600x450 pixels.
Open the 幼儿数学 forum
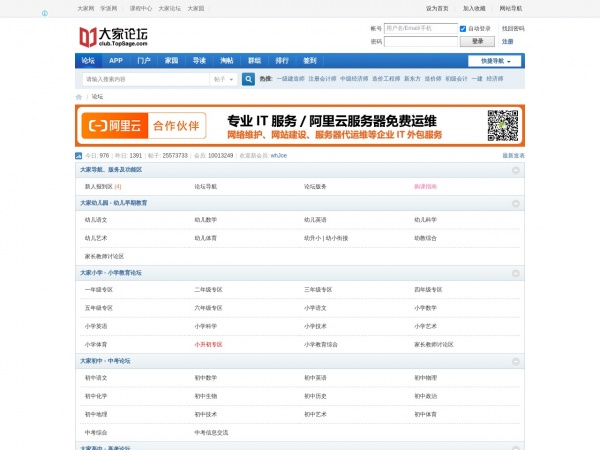tap(205, 220)
